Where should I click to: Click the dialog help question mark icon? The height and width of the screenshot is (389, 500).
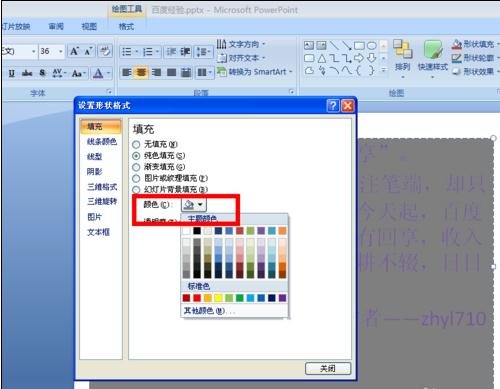click(x=333, y=106)
